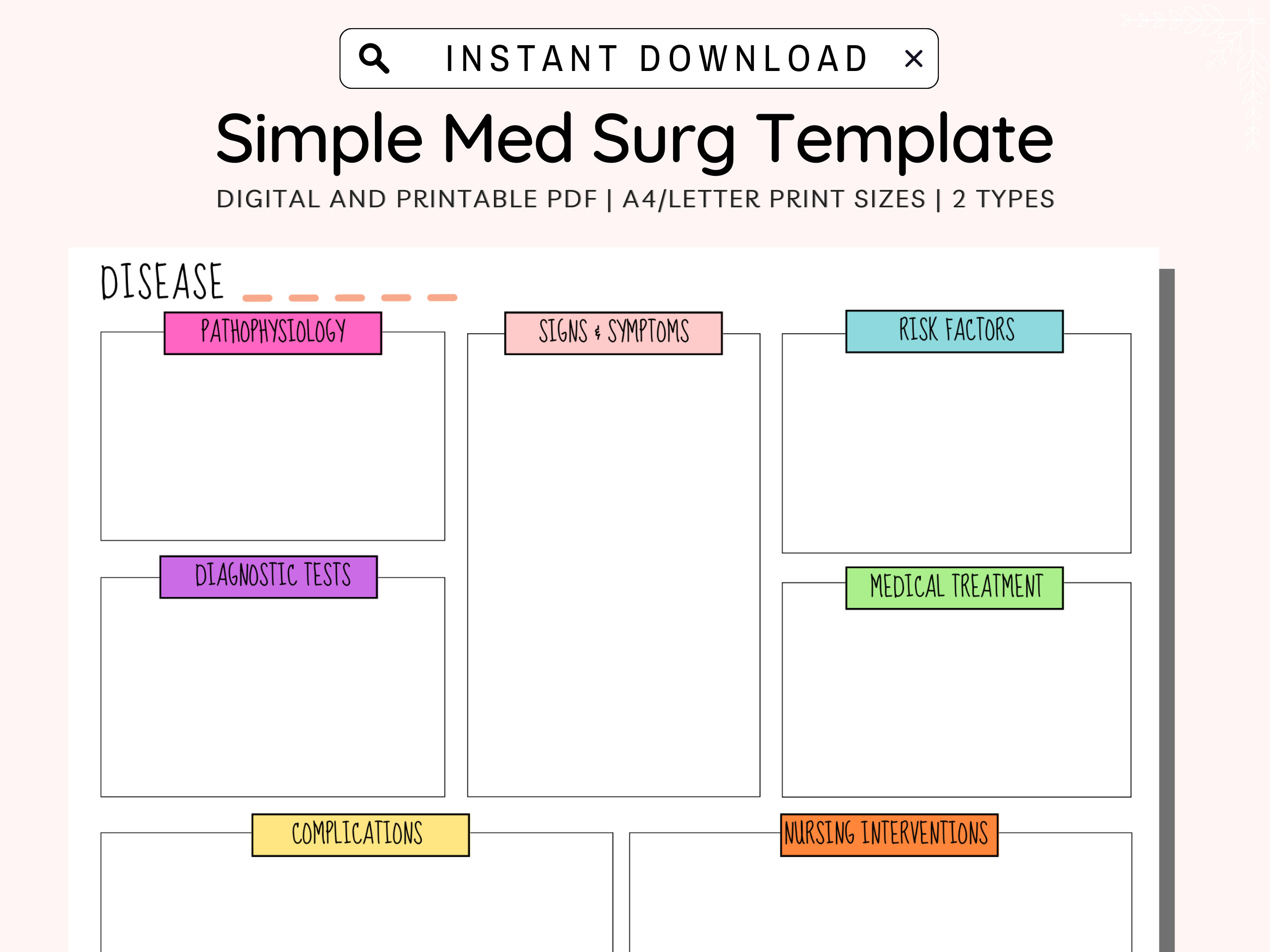This screenshot has width=1270, height=952.
Task: Click the yellow Complications label
Action: [361, 835]
